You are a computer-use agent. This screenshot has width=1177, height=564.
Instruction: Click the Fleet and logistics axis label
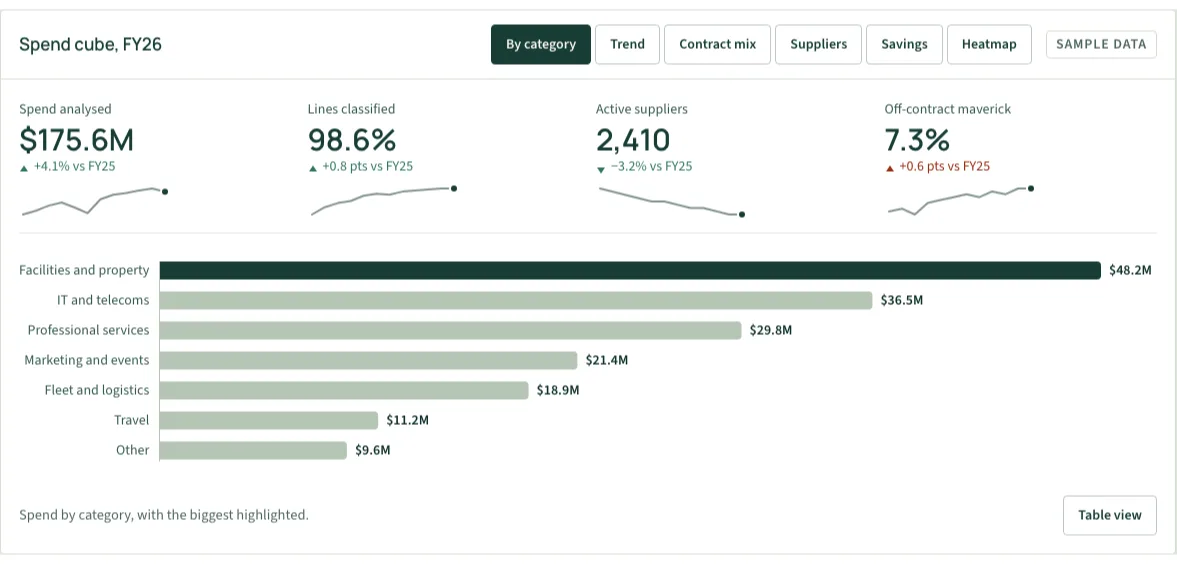97,391
